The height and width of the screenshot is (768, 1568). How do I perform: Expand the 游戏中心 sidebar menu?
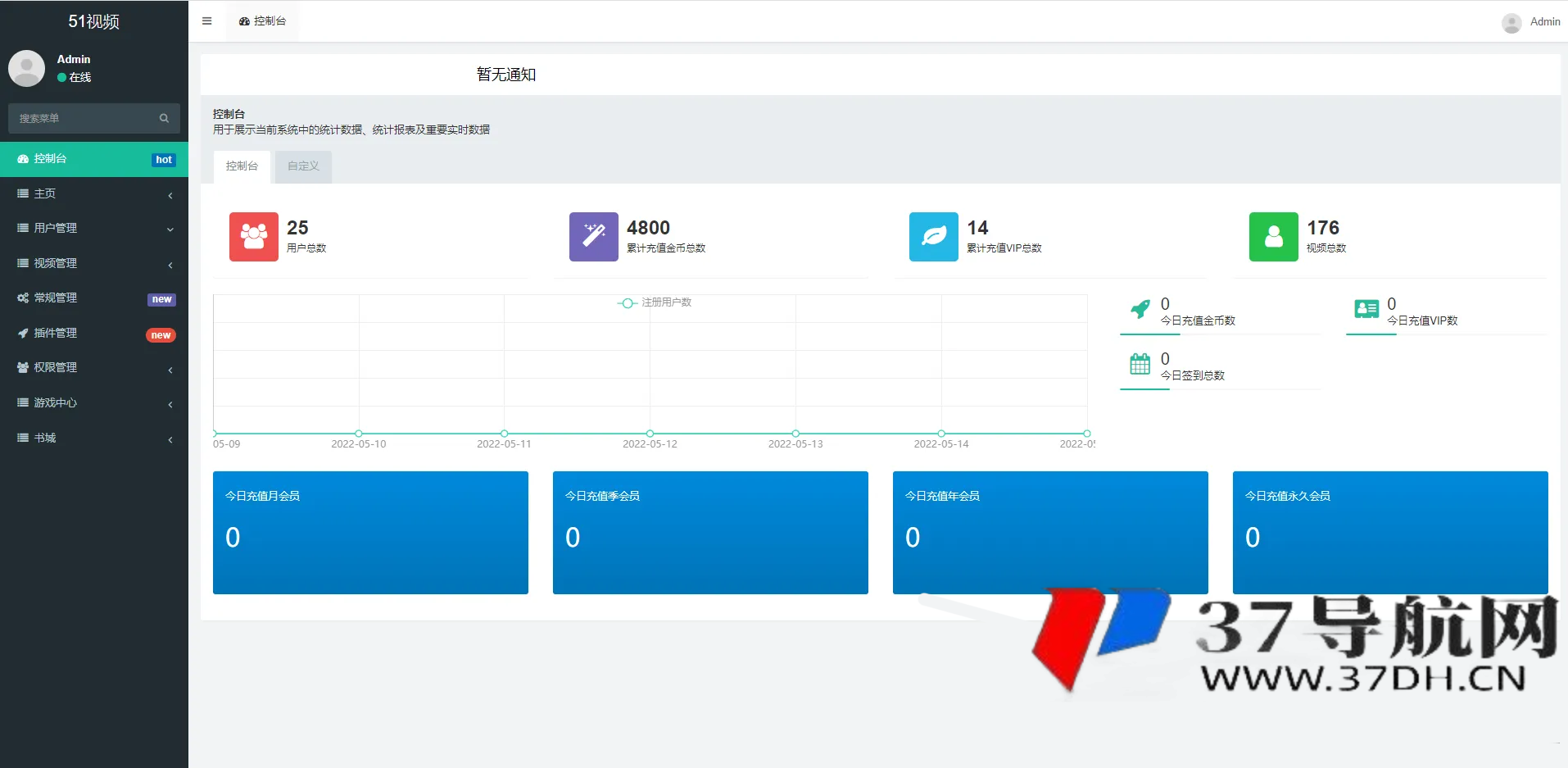[94, 402]
